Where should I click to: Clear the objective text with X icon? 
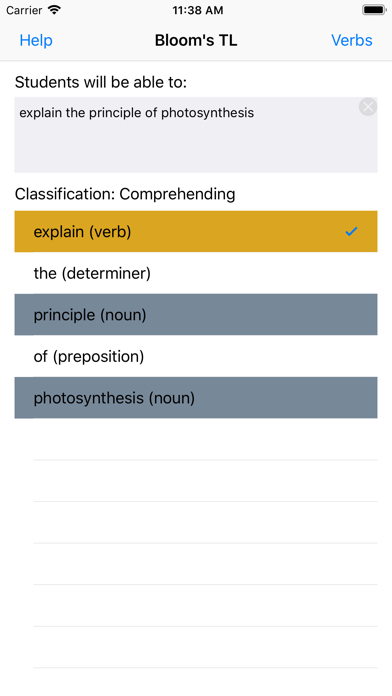[368, 107]
